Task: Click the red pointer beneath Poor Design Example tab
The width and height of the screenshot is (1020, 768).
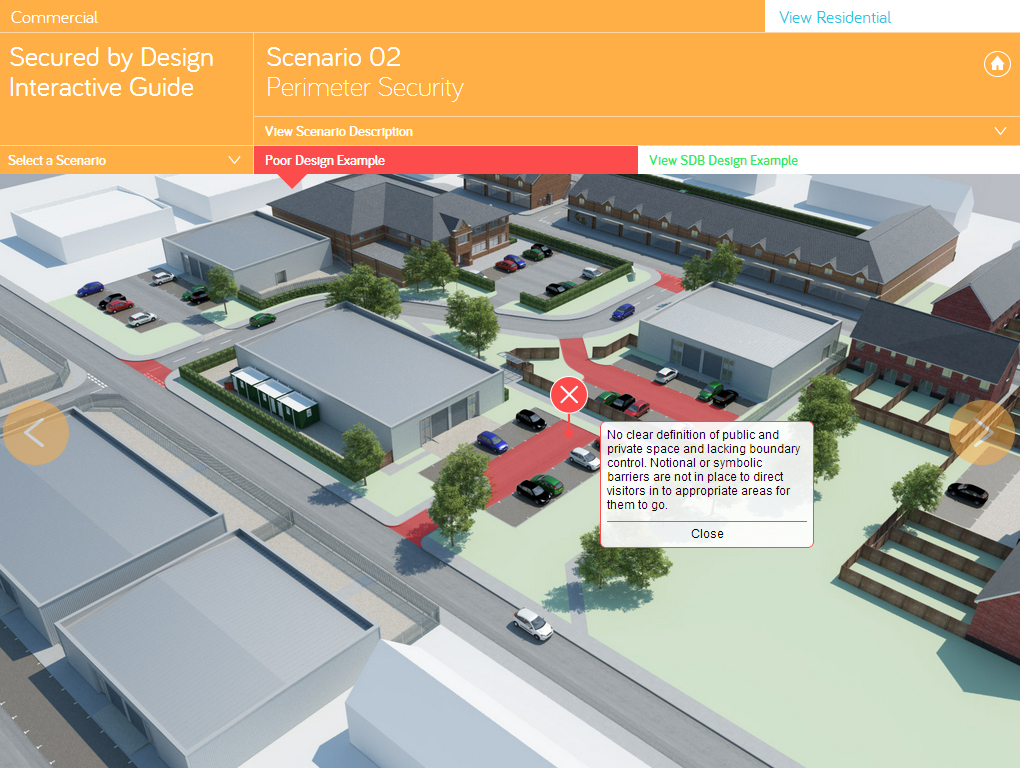Action: (x=291, y=178)
